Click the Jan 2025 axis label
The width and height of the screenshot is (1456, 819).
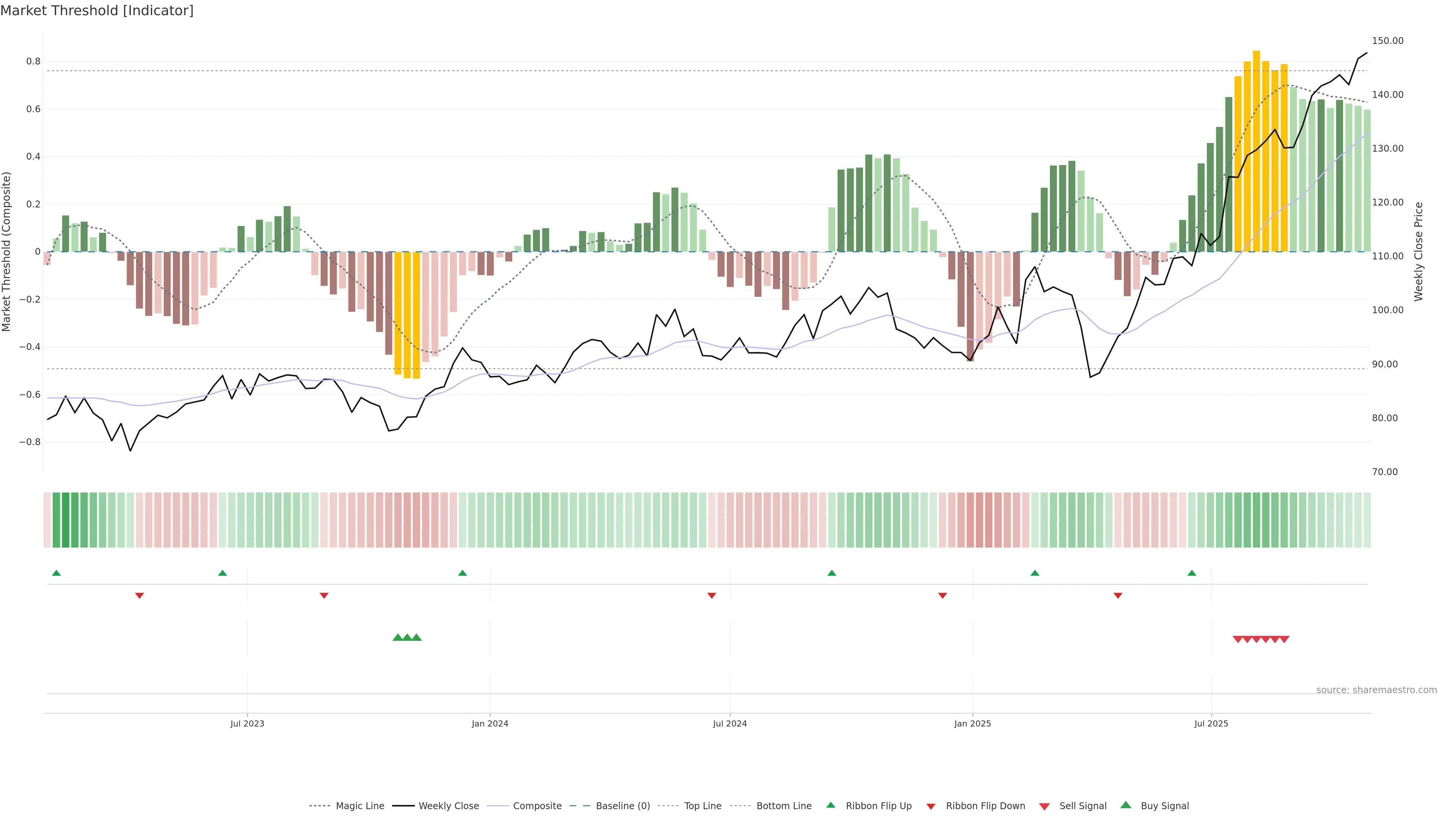[x=972, y=723]
